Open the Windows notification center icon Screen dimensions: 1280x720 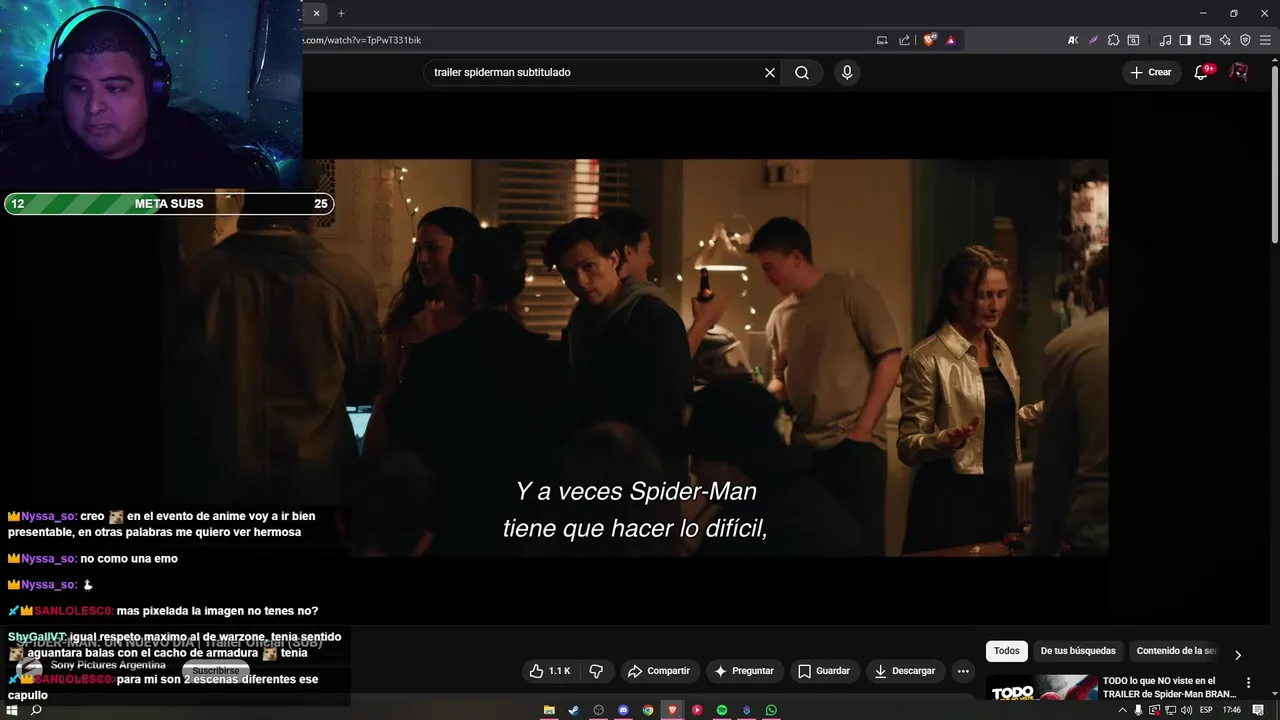[1258, 710]
